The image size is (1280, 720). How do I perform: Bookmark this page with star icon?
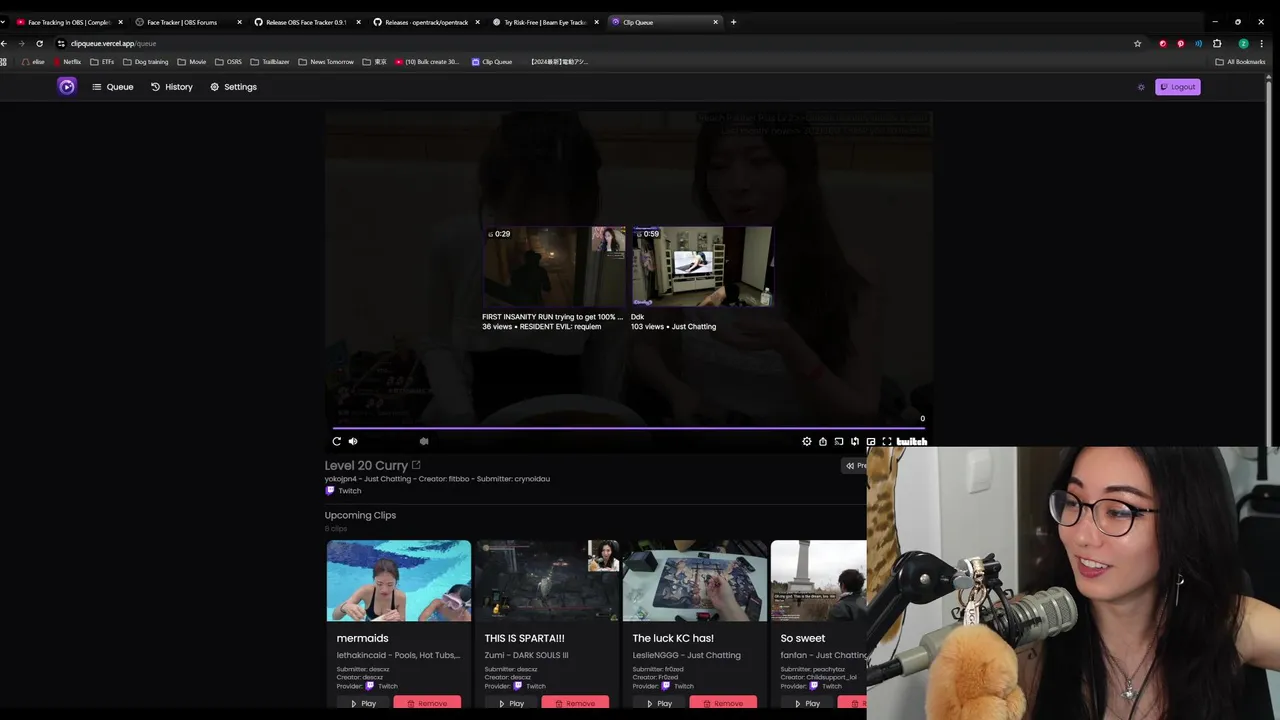(1137, 43)
